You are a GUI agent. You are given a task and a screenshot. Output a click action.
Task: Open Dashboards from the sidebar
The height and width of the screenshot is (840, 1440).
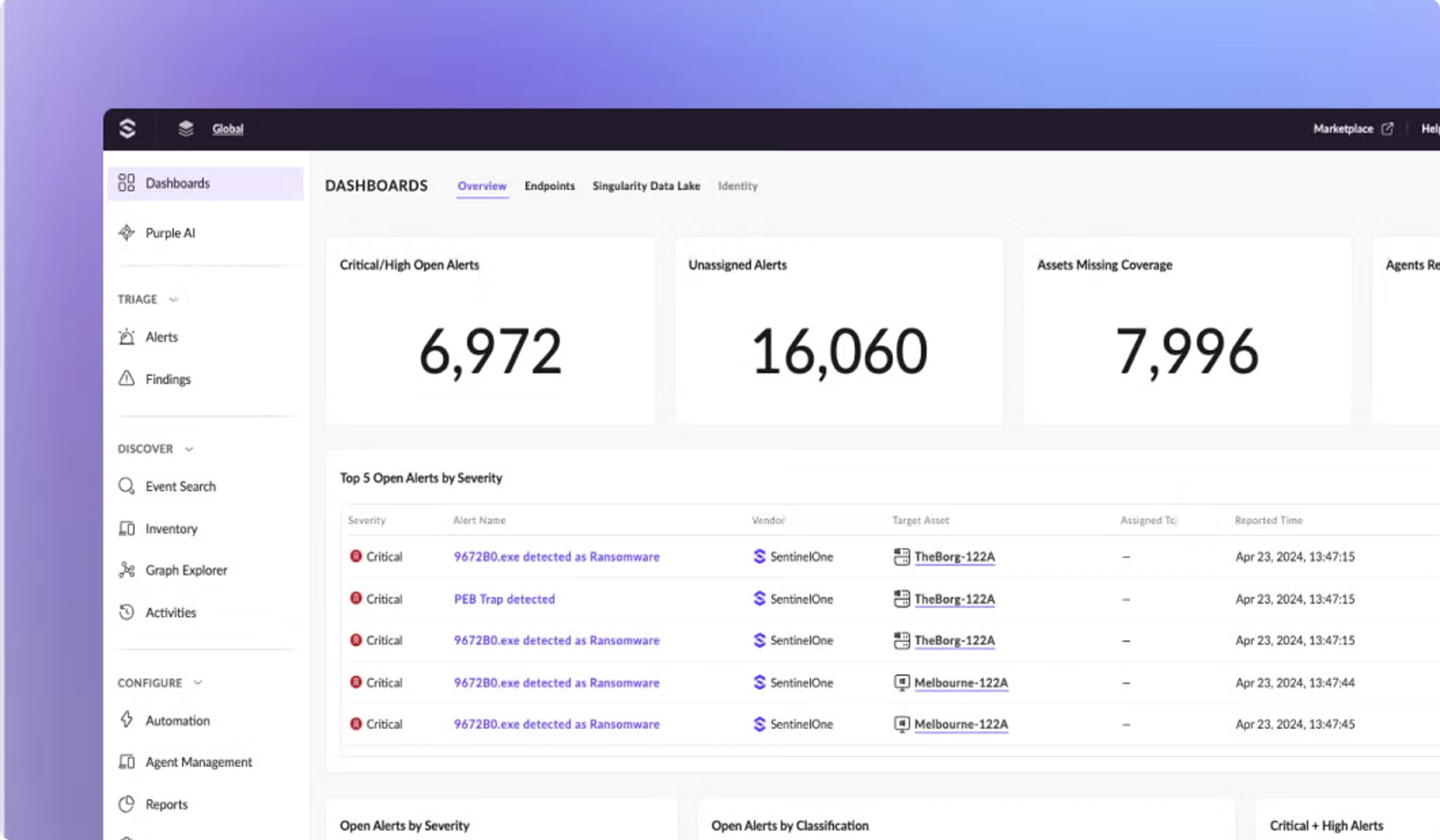(206, 183)
